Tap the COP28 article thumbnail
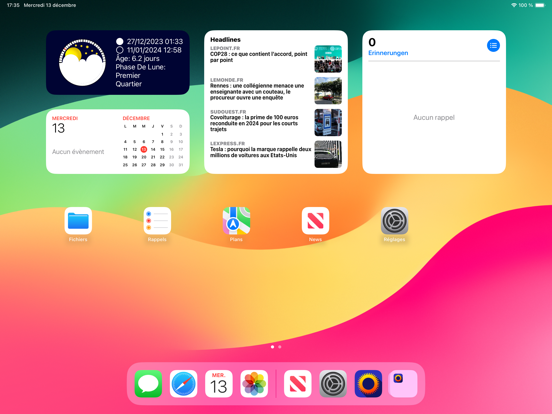The height and width of the screenshot is (414, 552). point(328,59)
